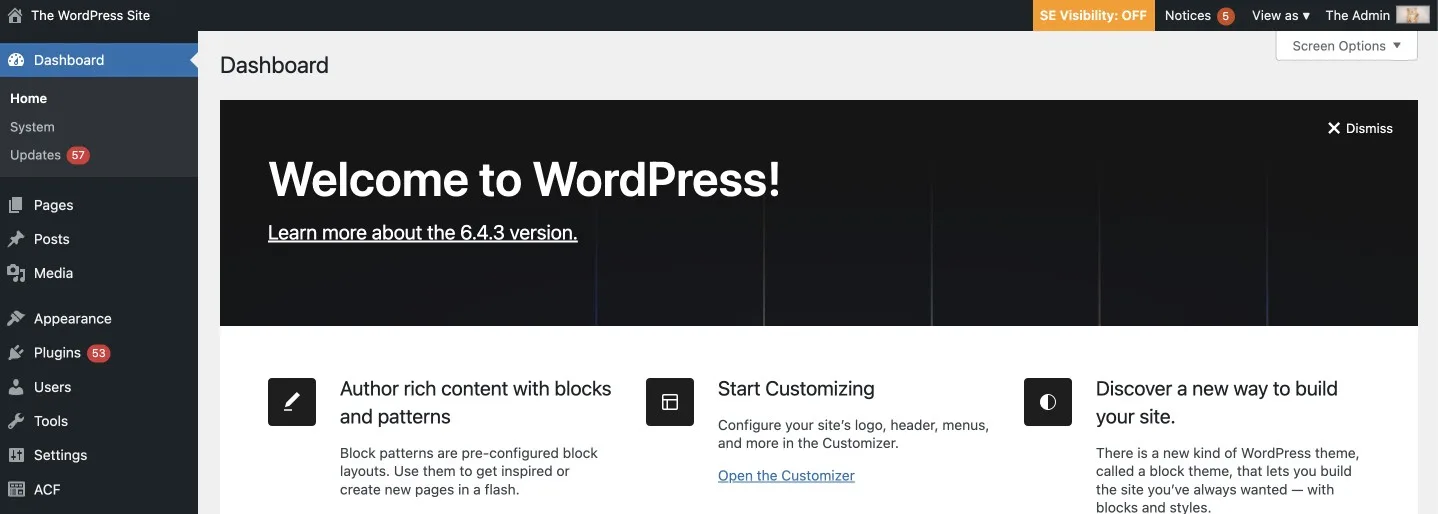The height and width of the screenshot is (514, 1438).
Task: Open the ACF menu
Action: click(99, 489)
